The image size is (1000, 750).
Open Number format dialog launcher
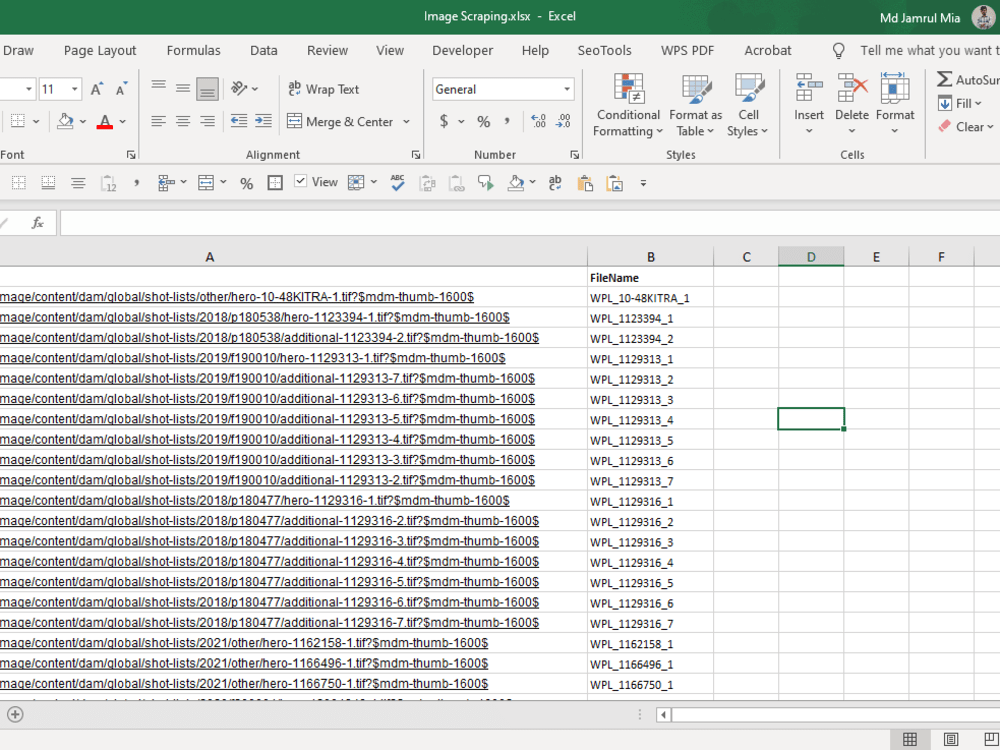point(575,155)
